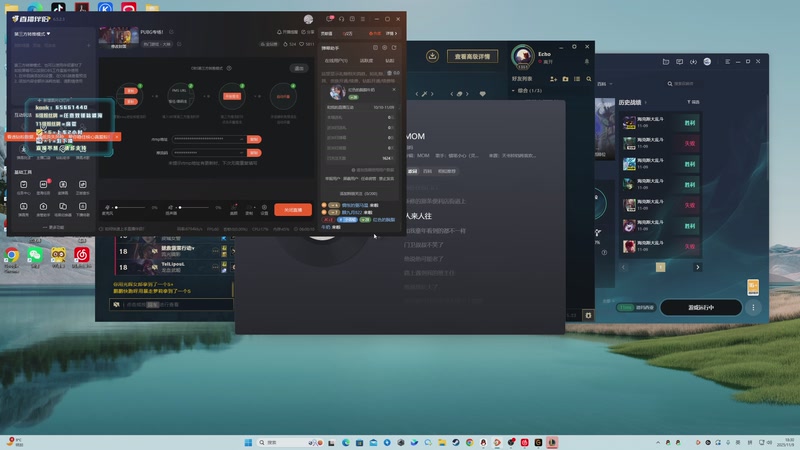Open the Windows Start menu
The height and width of the screenshot is (450, 800).
pos(248,442)
